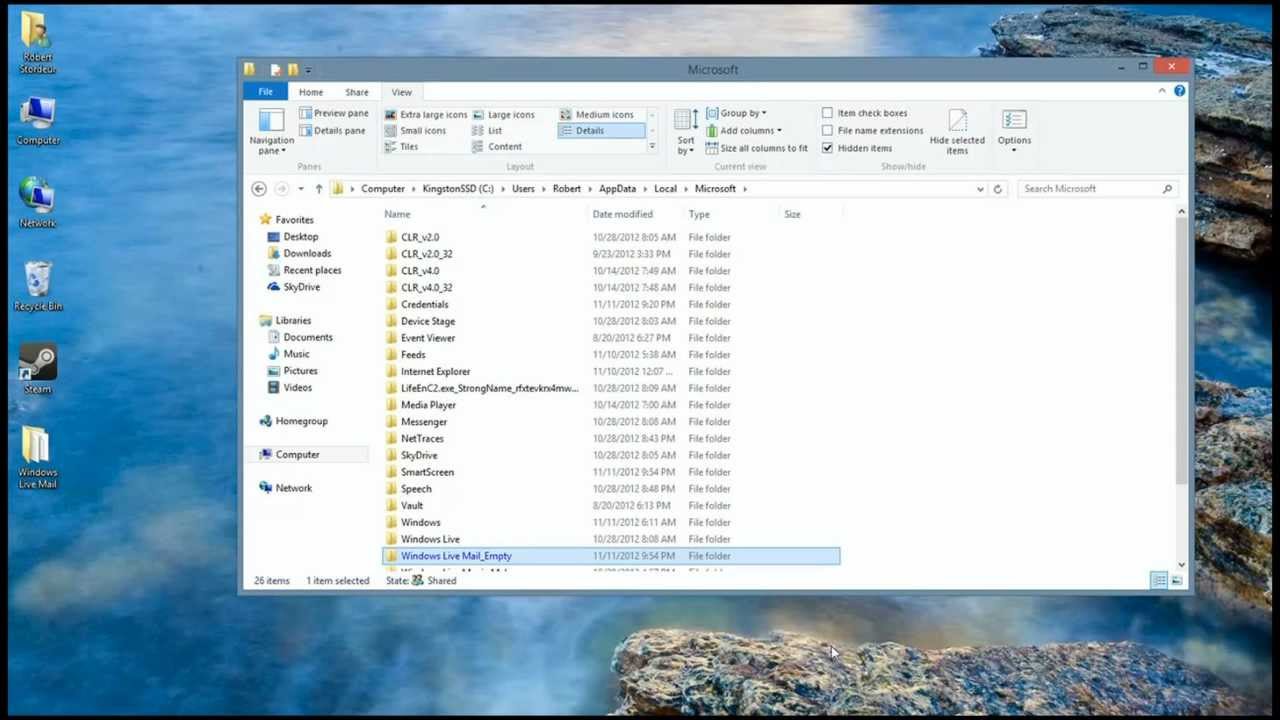This screenshot has width=1280, height=720.
Task: Switch to Share ribbon tab
Action: 356,92
